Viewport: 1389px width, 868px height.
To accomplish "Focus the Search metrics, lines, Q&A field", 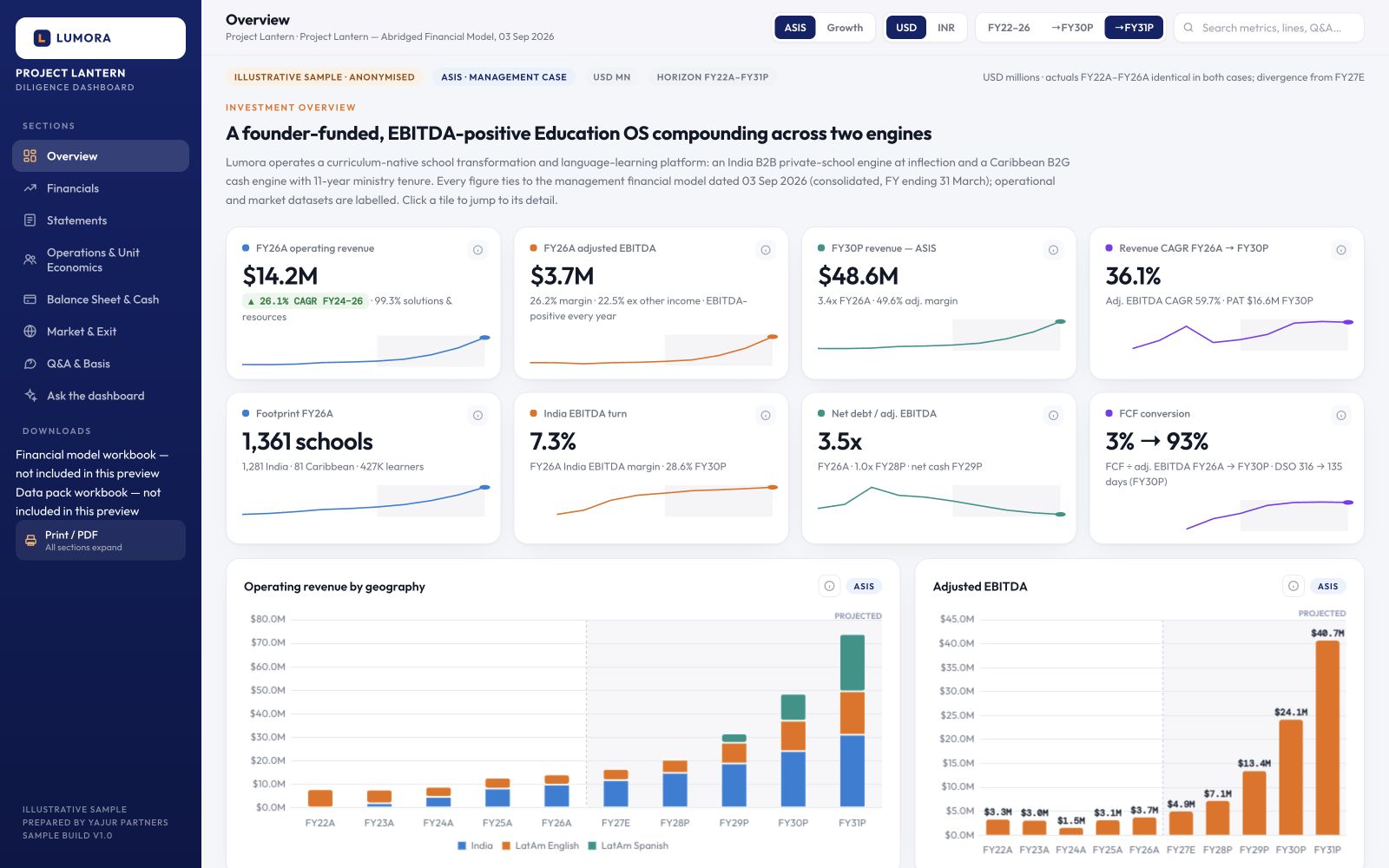I will pos(1269,28).
